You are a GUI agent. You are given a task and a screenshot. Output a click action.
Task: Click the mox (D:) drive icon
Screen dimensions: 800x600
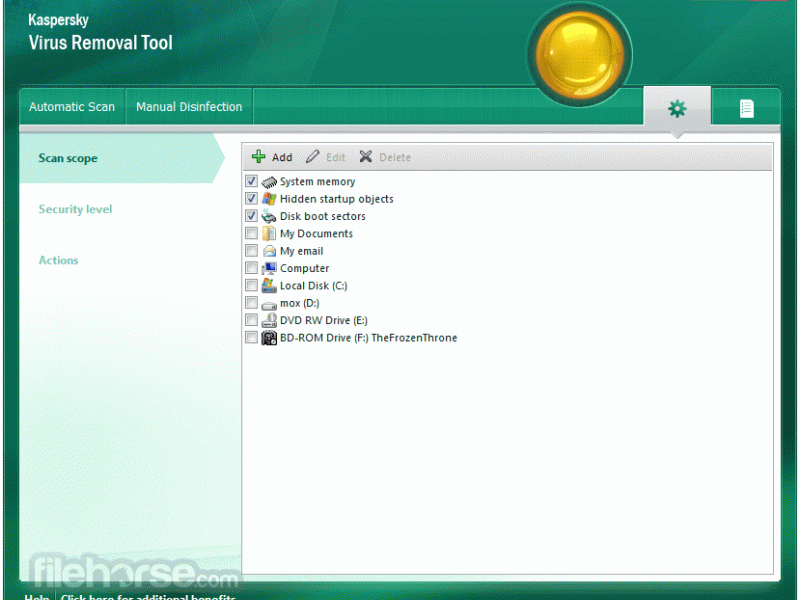point(269,305)
